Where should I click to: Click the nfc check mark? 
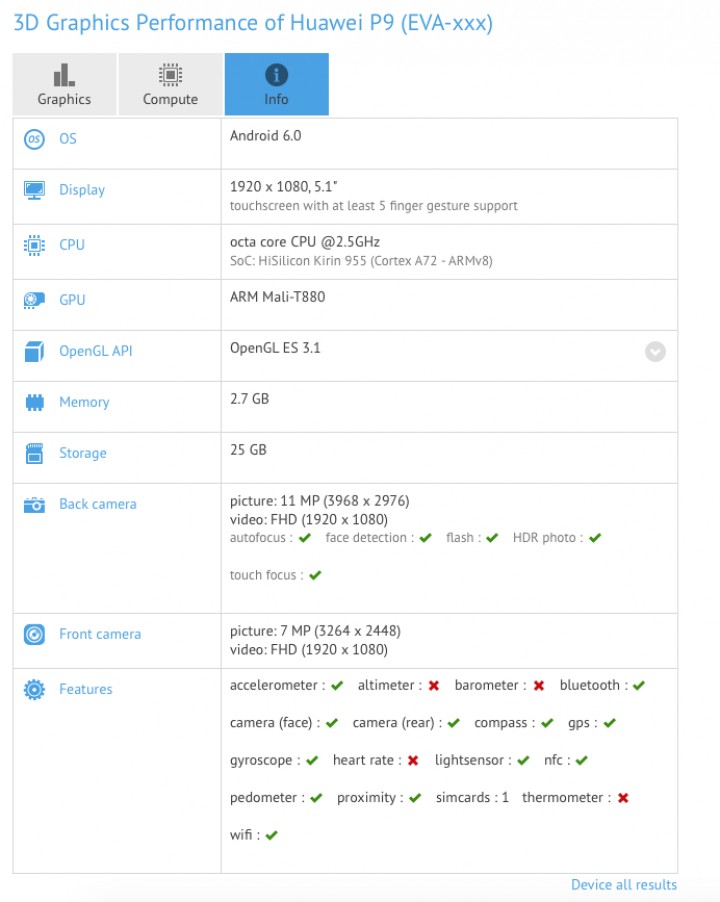581,760
